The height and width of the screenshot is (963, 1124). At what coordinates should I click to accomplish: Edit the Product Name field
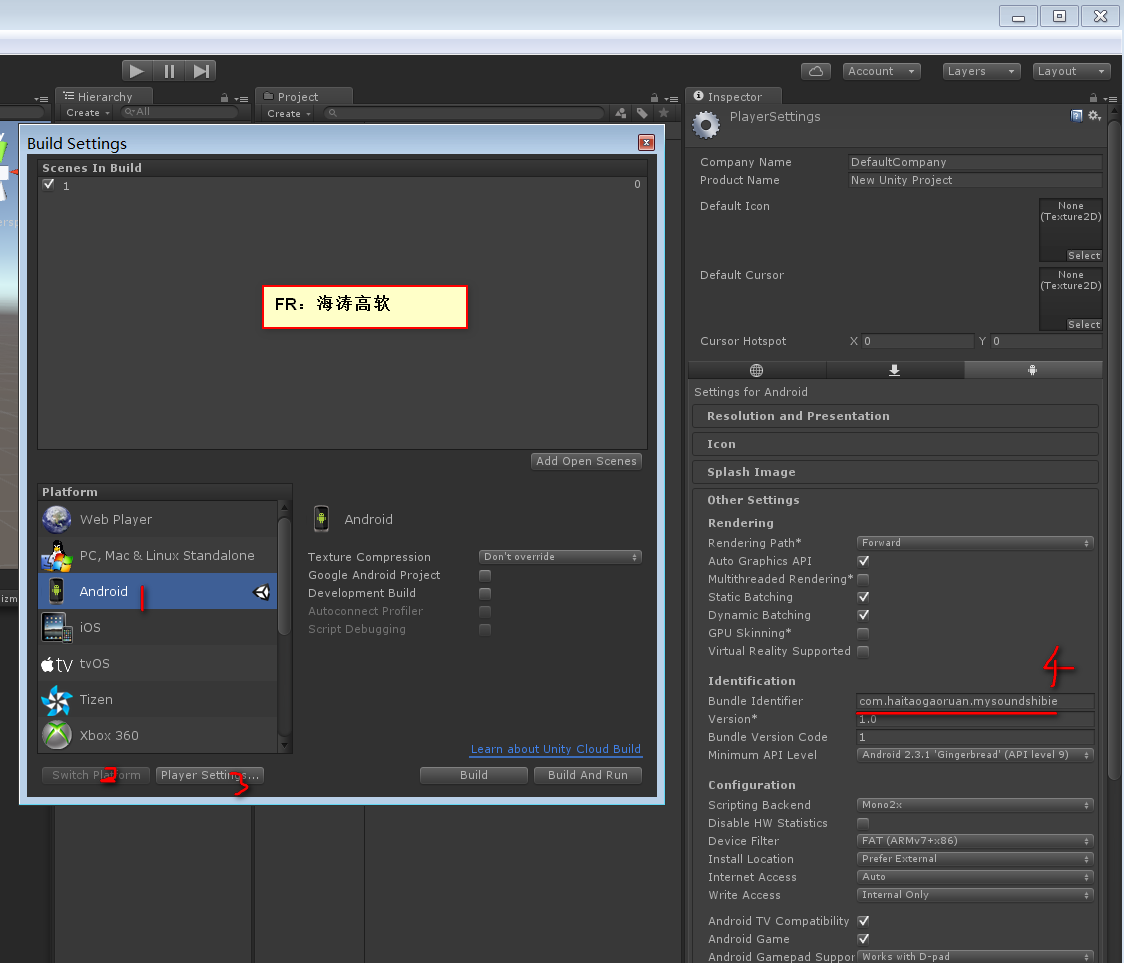(975, 180)
